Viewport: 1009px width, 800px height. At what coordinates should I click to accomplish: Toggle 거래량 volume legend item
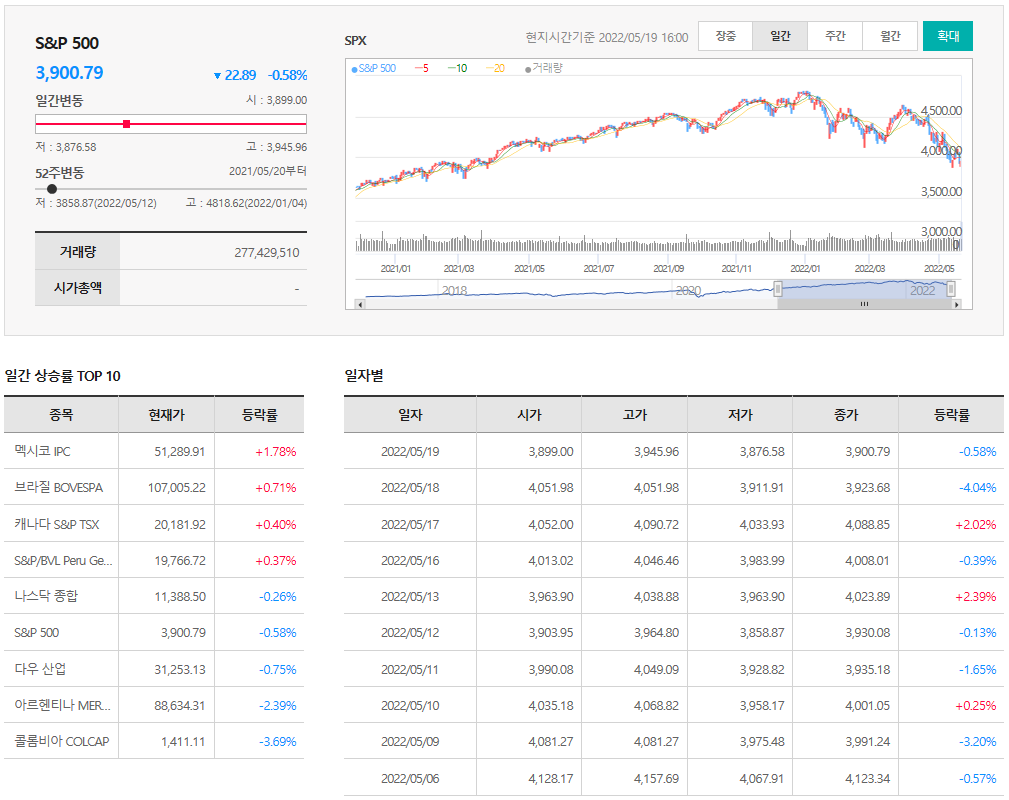544,68
